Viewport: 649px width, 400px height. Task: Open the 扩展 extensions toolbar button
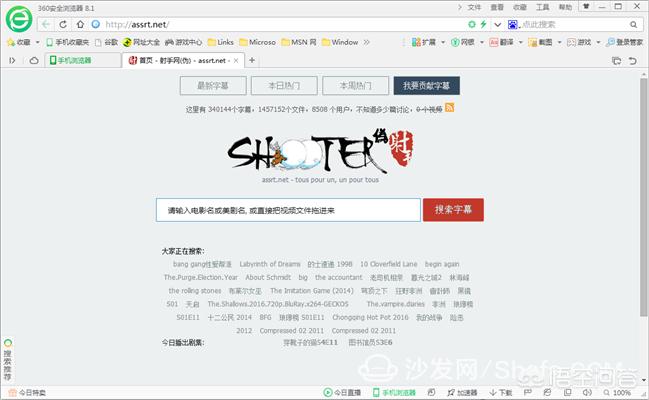424,42
